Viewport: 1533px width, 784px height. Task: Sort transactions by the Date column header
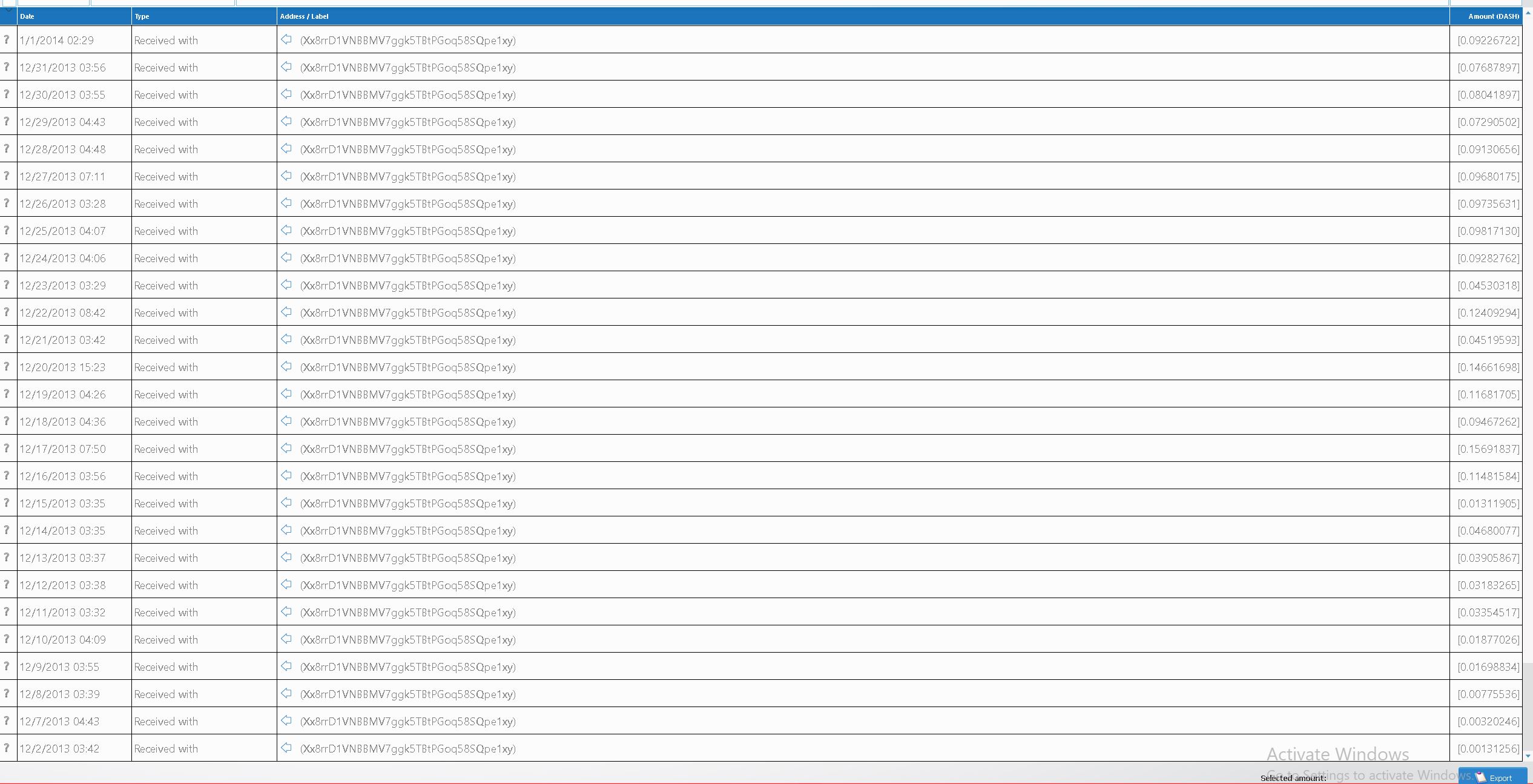(74, 16)
